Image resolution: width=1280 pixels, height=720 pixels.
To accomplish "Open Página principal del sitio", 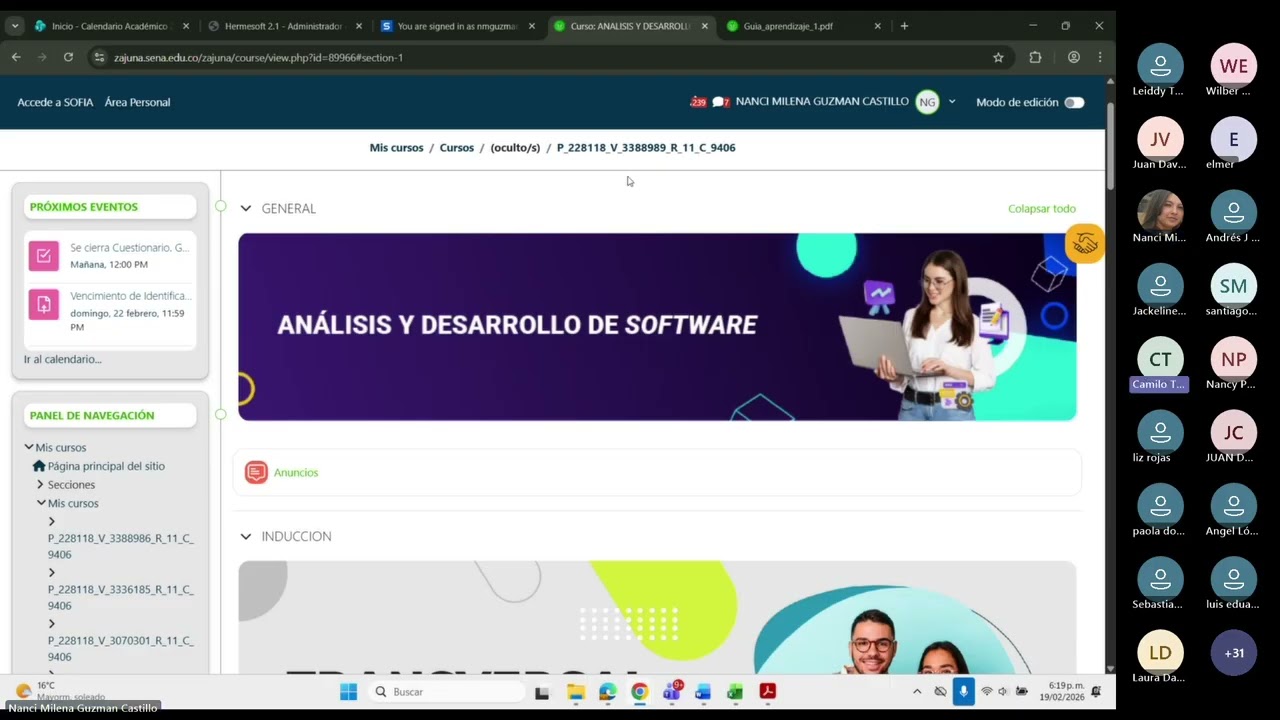I will pos(106,466).
